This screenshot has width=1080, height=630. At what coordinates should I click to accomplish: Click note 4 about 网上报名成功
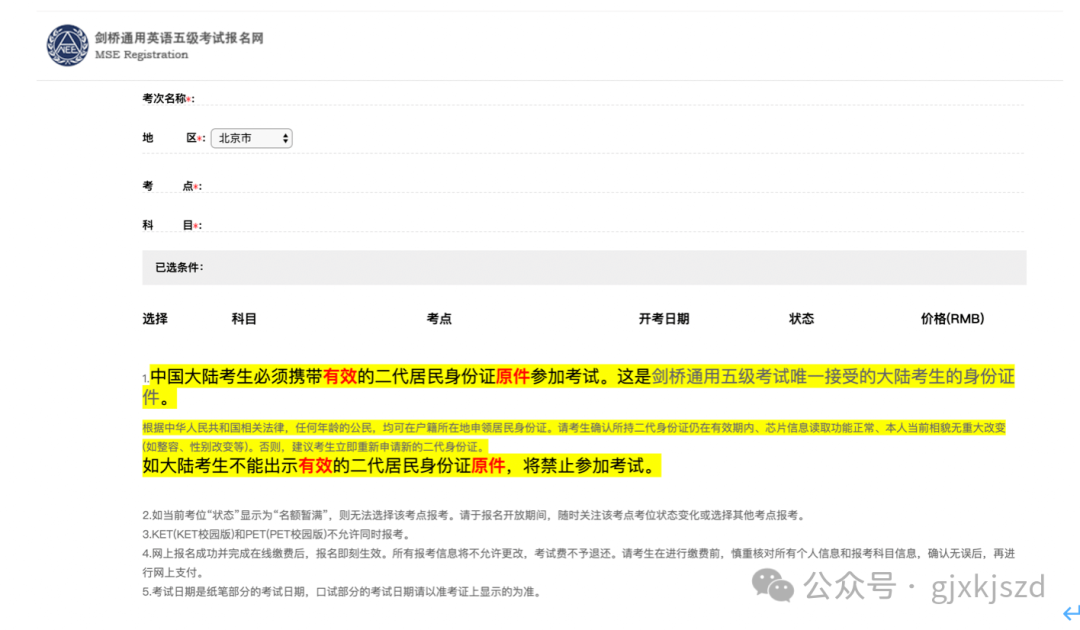[x=579, y=563]
